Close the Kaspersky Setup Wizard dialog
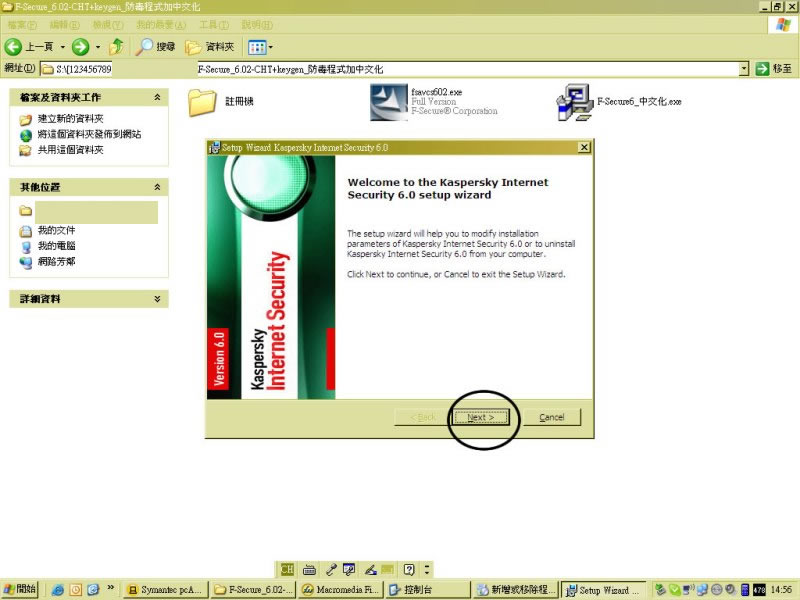Viewport: 800px width, 600px height. click(x=584, y=147)
